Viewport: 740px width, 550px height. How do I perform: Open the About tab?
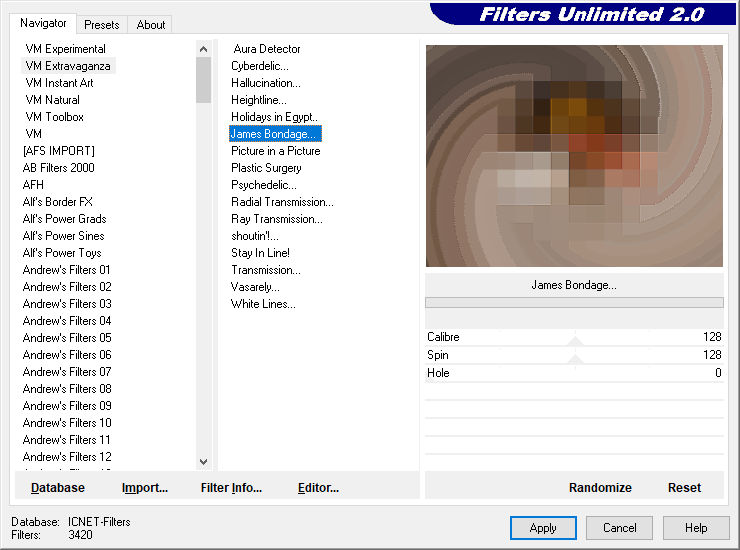coord(151,25)
